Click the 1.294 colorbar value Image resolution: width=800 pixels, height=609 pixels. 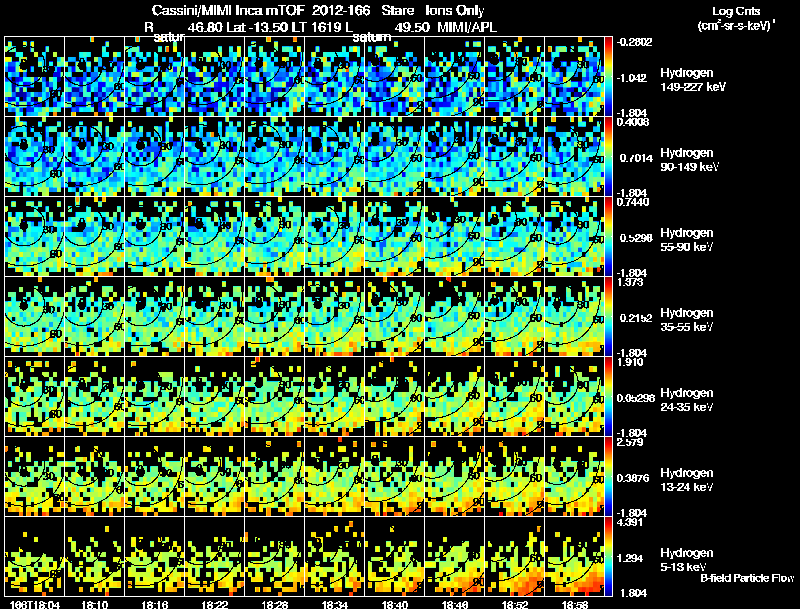[630, 559]
